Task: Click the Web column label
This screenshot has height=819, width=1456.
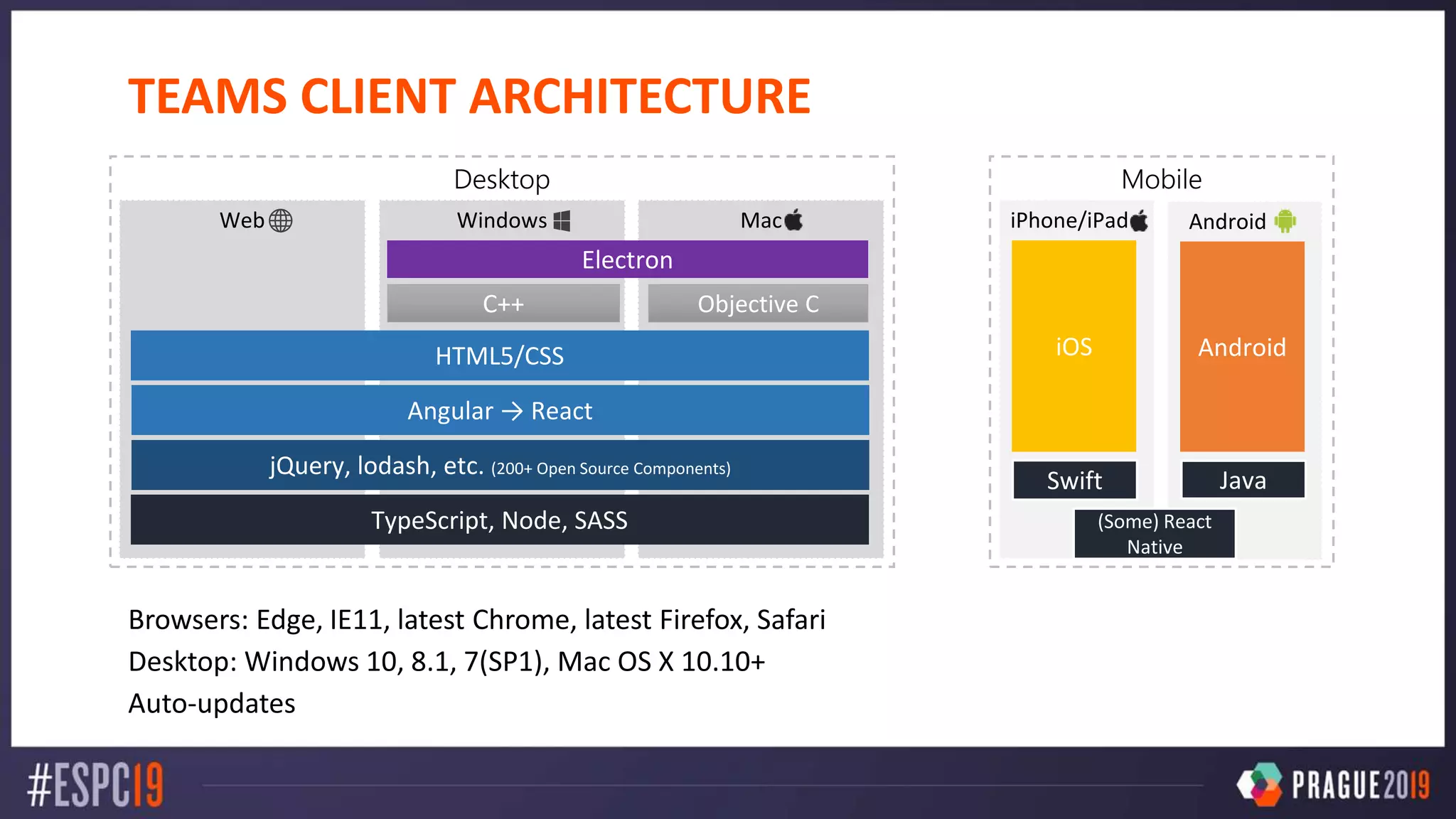Action: click(242, 220)
